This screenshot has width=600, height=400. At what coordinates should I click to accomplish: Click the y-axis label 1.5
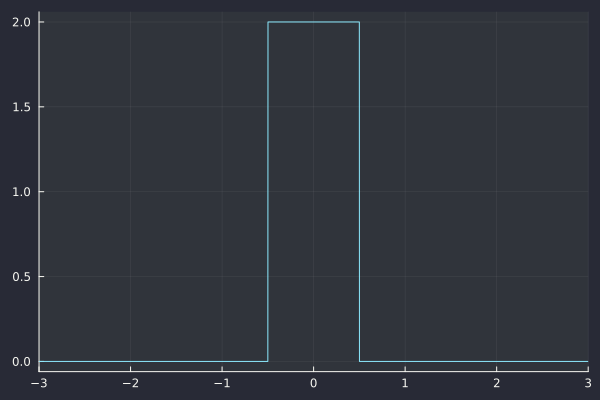pos(21,107)
